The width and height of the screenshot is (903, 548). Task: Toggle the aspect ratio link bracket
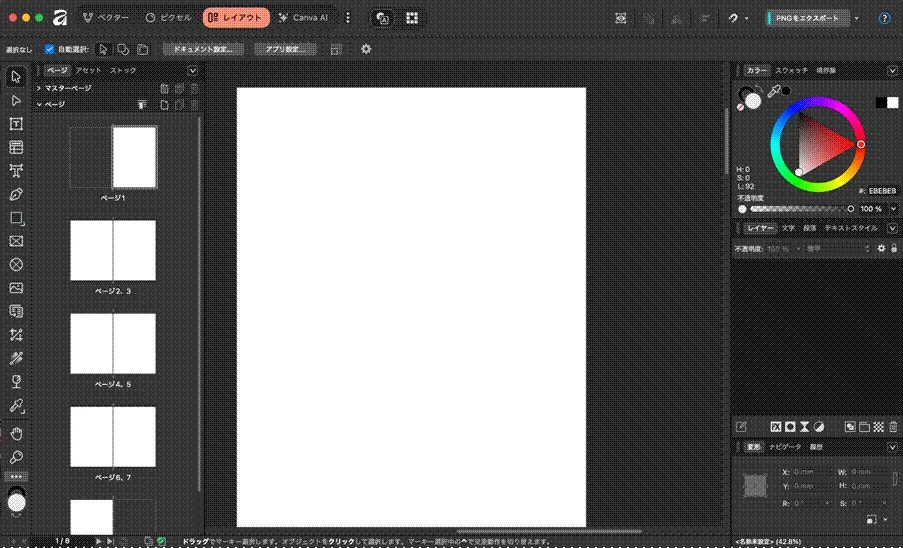click(895, 479)
